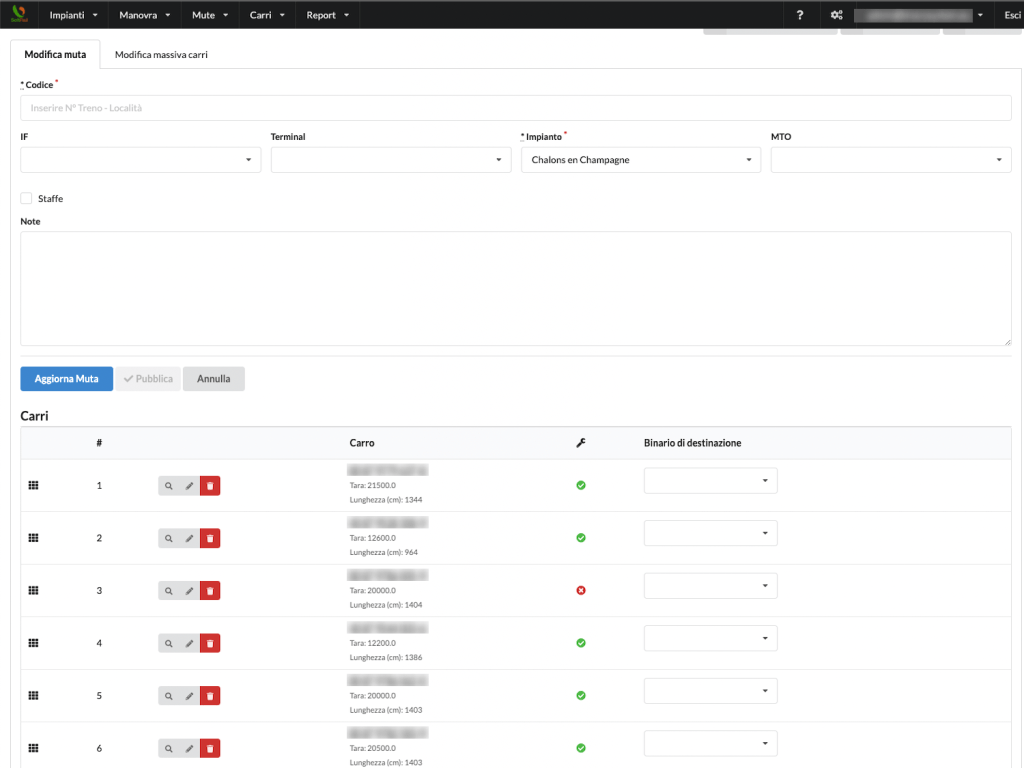Image resolution: width=1024 pixels, height=768 pixels.
Task: Open Binario di destinazione dropdown for row 2
Action: (x=711, y=534)
